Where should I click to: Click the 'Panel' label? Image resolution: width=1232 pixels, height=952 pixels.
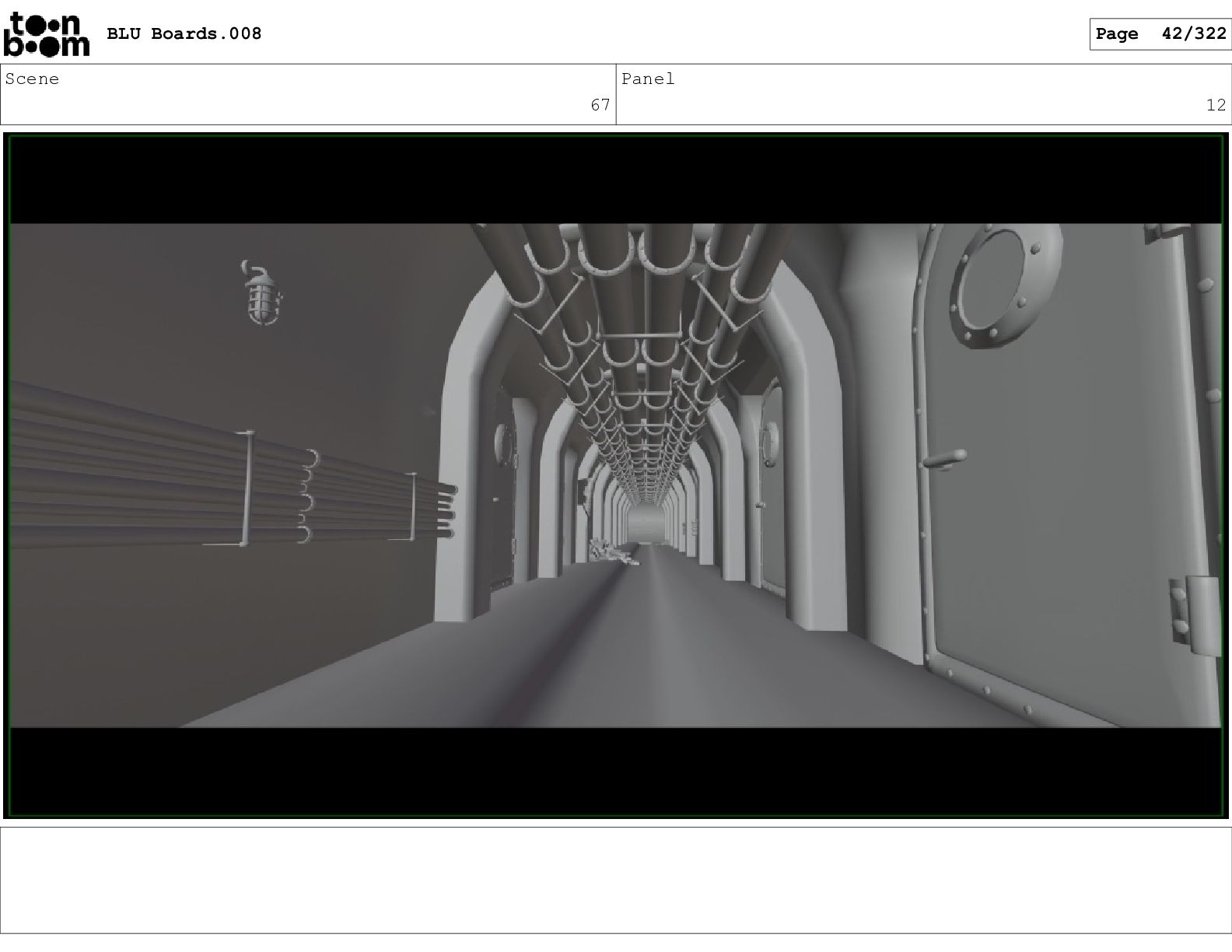coord(648,79)
